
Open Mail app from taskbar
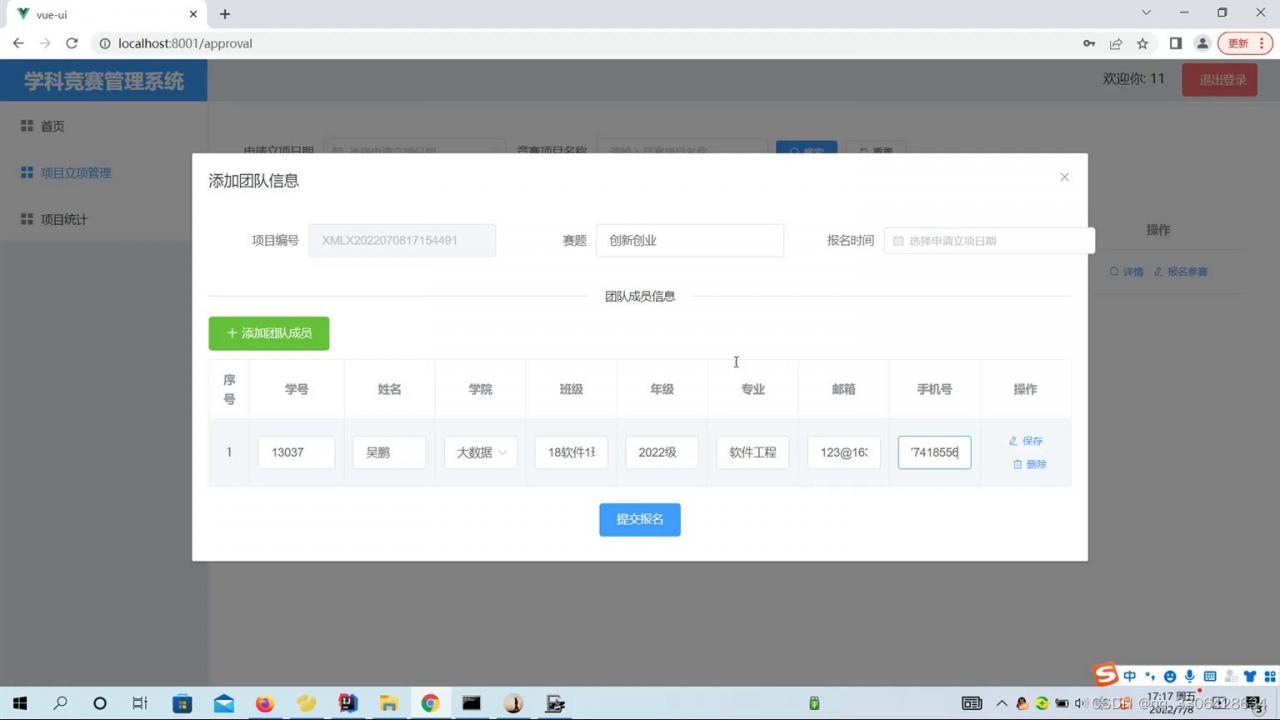224,703
